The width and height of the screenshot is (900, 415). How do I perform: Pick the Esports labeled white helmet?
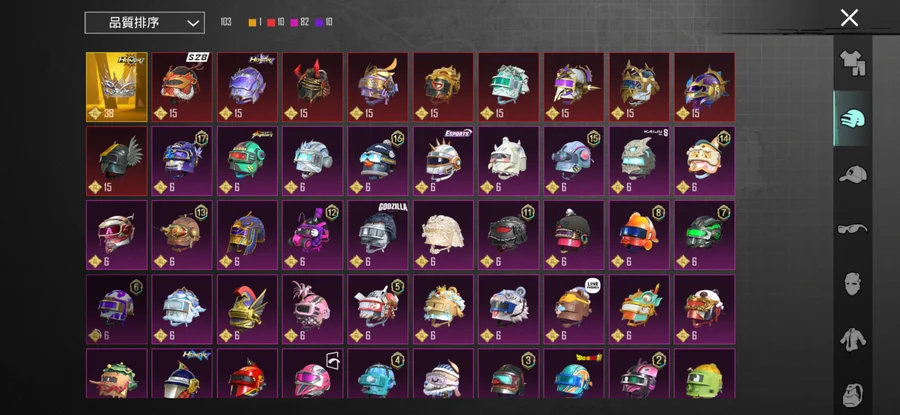pos(444,161)
